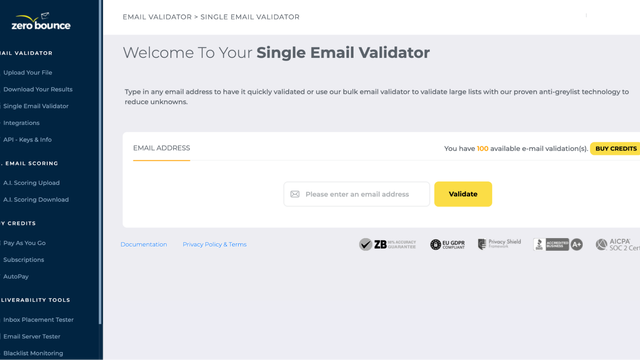Screen dimensions: 640x360
Task: Open the Documentation link
Action: point(144,244)
